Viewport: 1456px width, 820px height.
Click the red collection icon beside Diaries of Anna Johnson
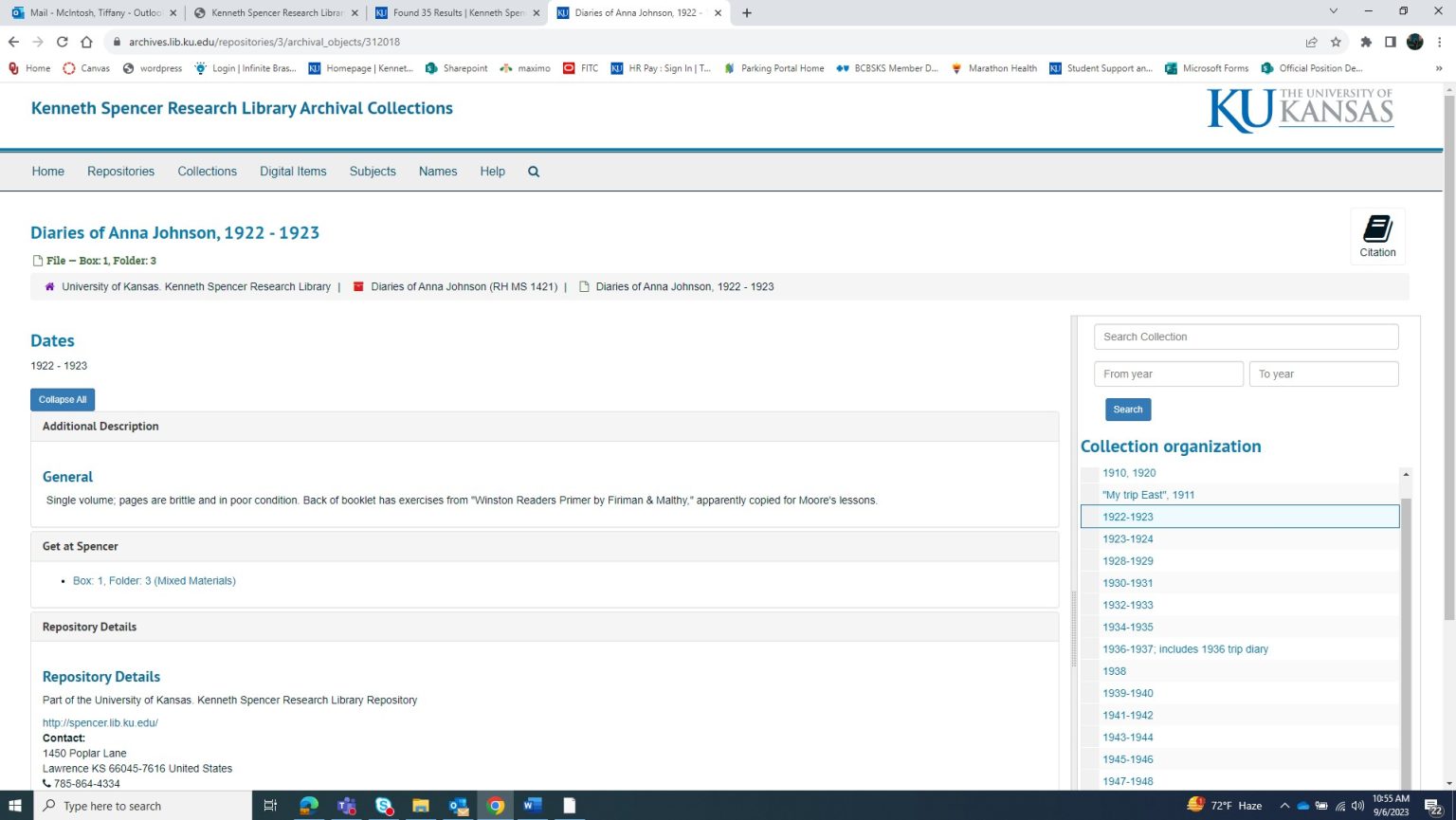(x=357, y=285)
